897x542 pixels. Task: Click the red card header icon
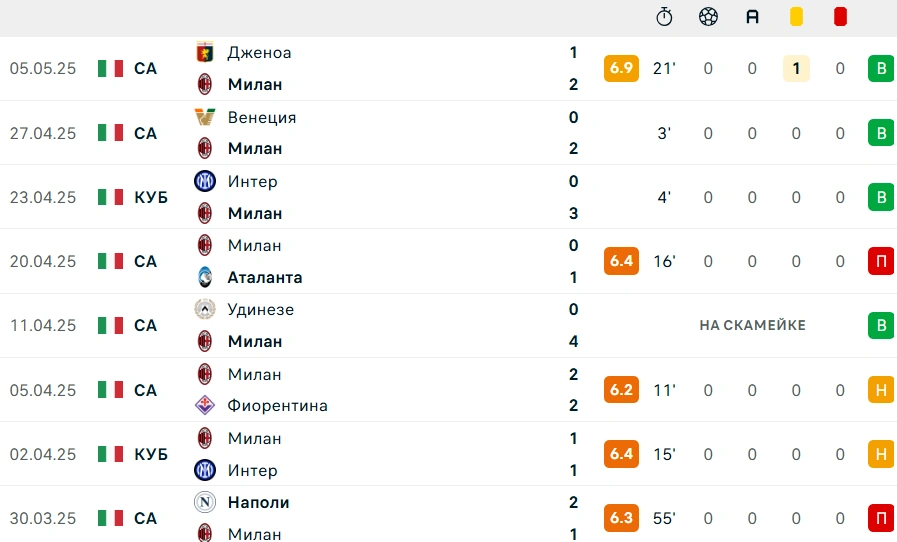(x=840, y=17)
